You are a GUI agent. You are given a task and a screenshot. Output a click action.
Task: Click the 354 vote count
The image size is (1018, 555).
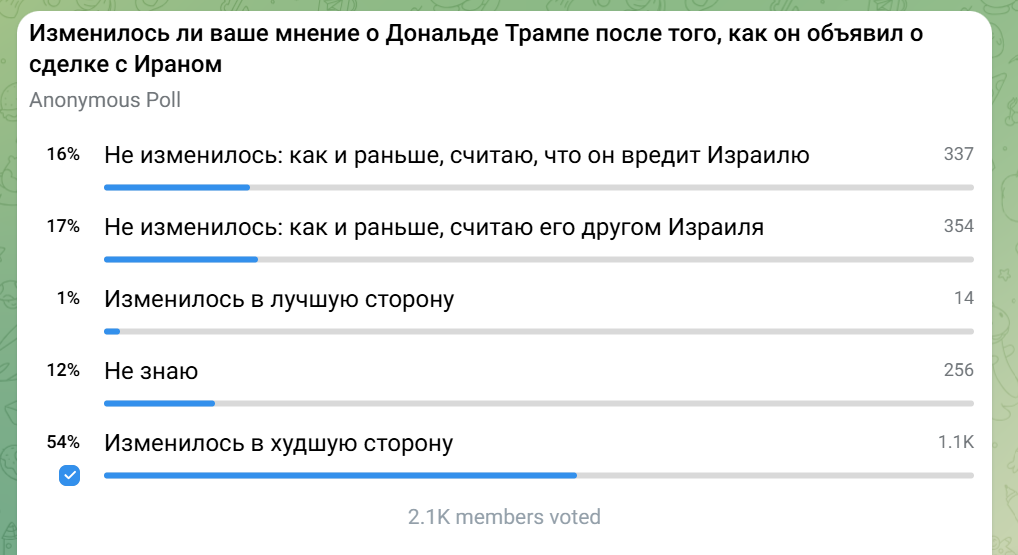click(958, 226)
